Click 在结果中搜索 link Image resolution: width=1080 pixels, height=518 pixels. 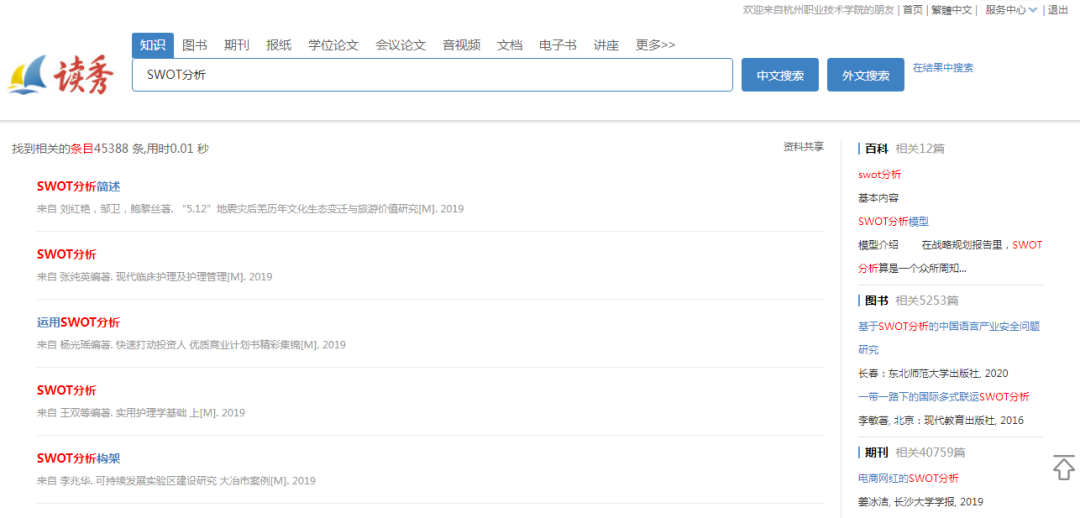pos(942,68)
